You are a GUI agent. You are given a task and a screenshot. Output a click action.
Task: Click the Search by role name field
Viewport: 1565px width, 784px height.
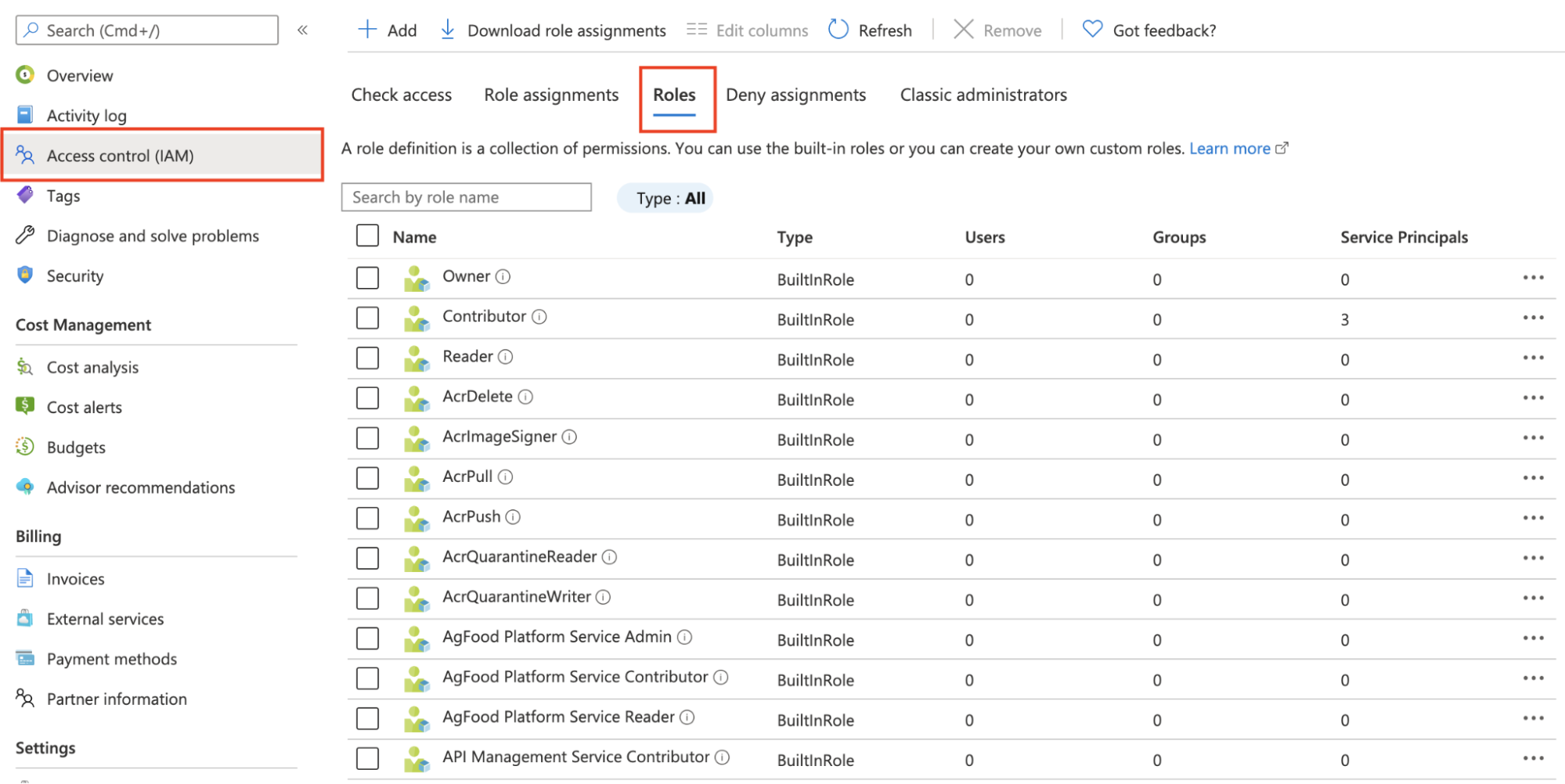467,197
